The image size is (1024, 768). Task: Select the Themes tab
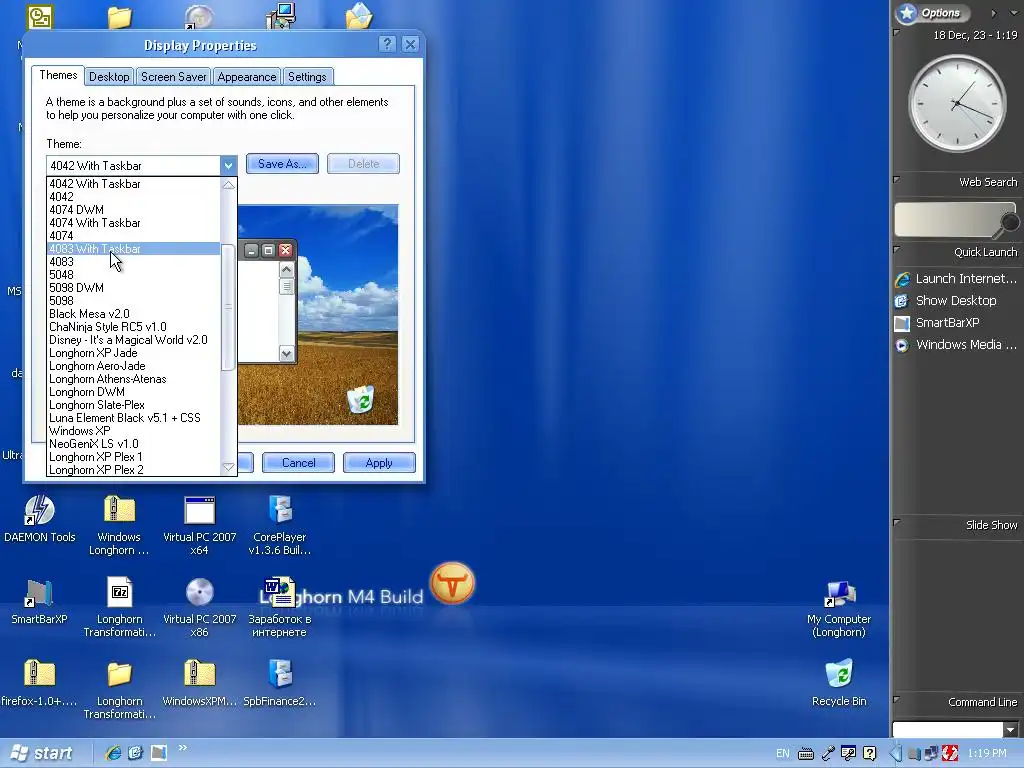(58, 75)
